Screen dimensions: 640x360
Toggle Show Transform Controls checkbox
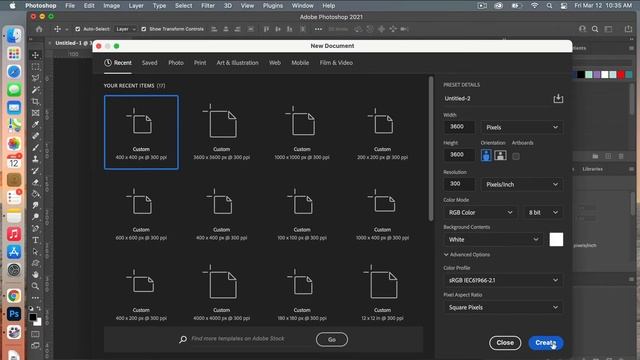click(144, 29)
